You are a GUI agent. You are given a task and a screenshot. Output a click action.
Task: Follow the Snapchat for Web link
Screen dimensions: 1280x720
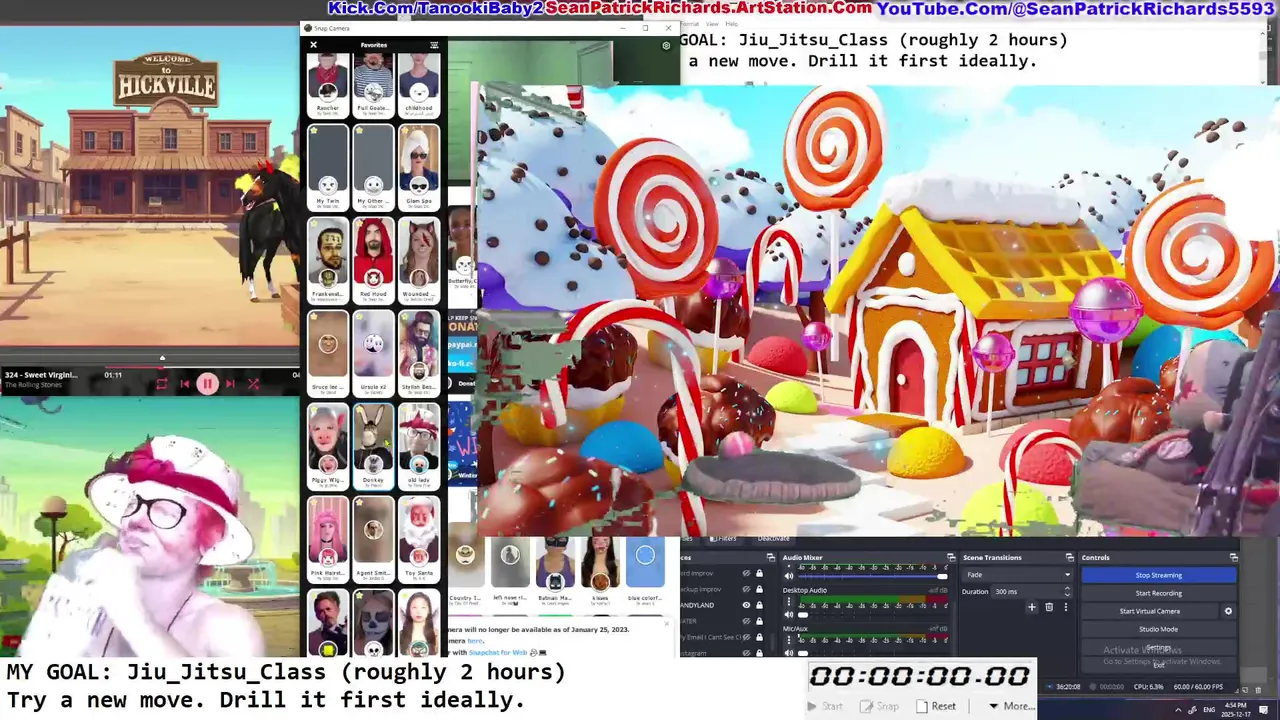click(497, 652)
